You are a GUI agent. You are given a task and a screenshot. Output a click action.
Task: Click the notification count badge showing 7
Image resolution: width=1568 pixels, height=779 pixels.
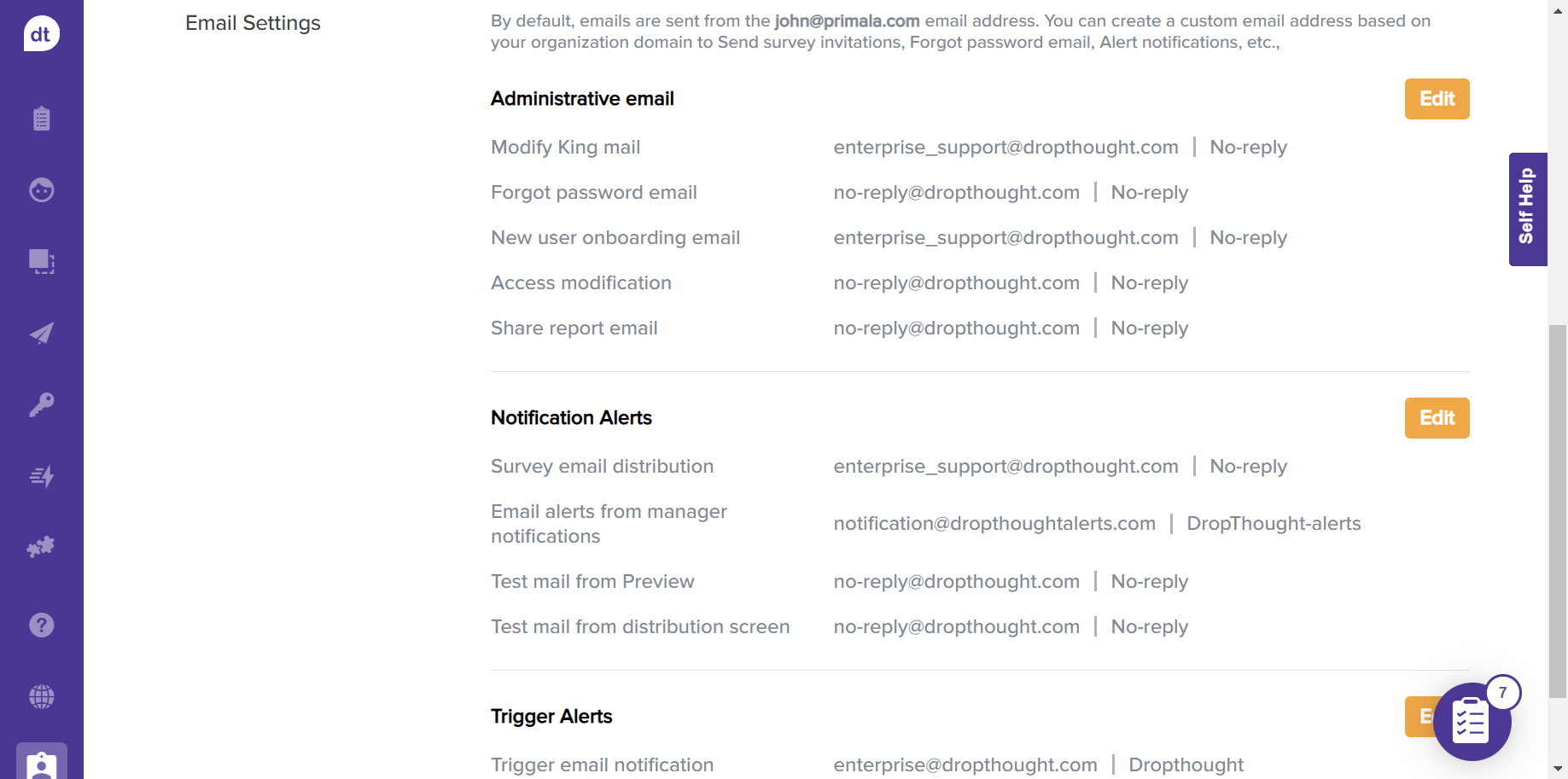tap(1502, 693)
